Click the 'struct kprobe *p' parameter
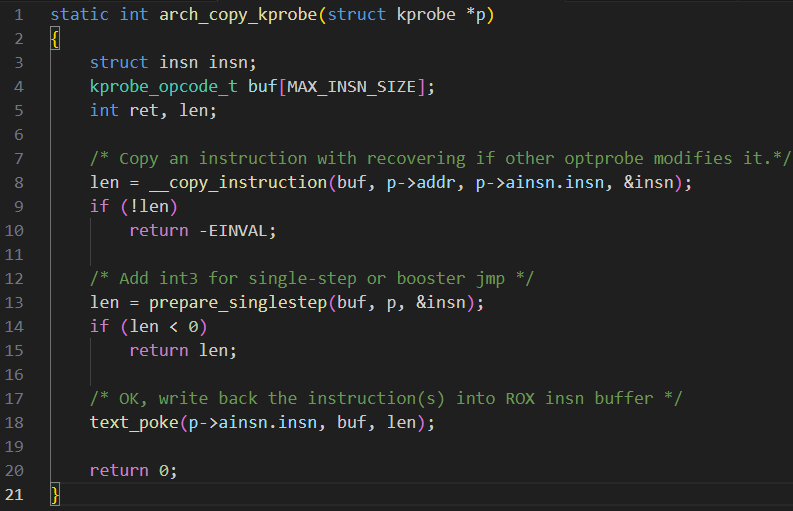Screen dimensions: 793x511 [x=407, y=15]
